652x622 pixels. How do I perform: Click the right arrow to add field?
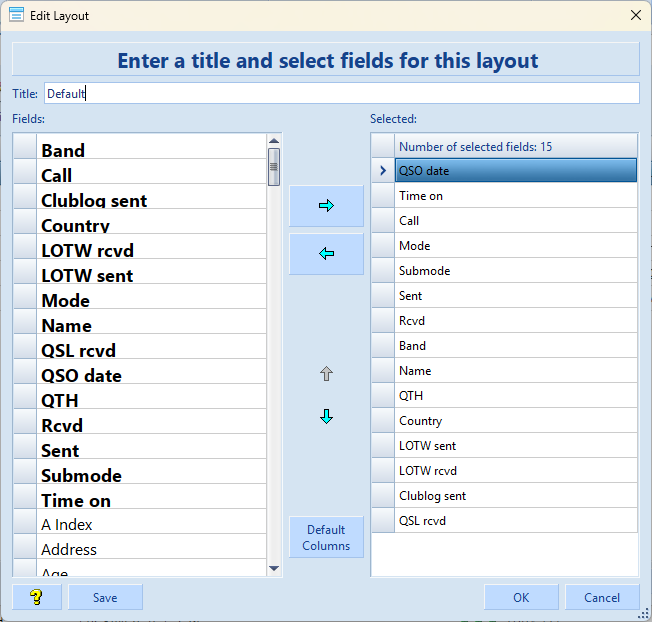coord(325,206)
